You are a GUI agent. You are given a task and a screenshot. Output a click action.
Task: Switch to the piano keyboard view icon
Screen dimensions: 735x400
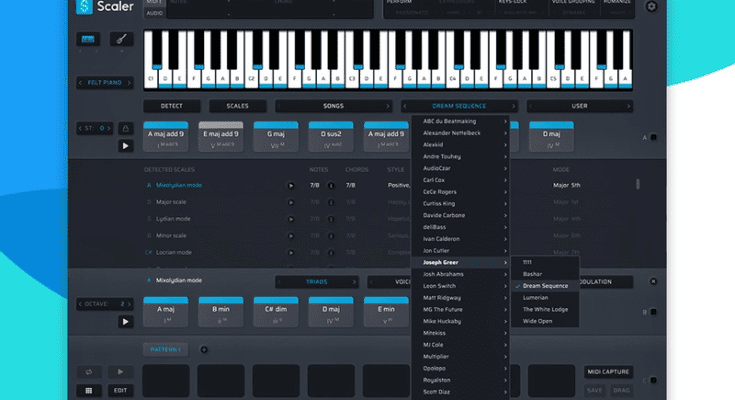click(x=89, y=40)
